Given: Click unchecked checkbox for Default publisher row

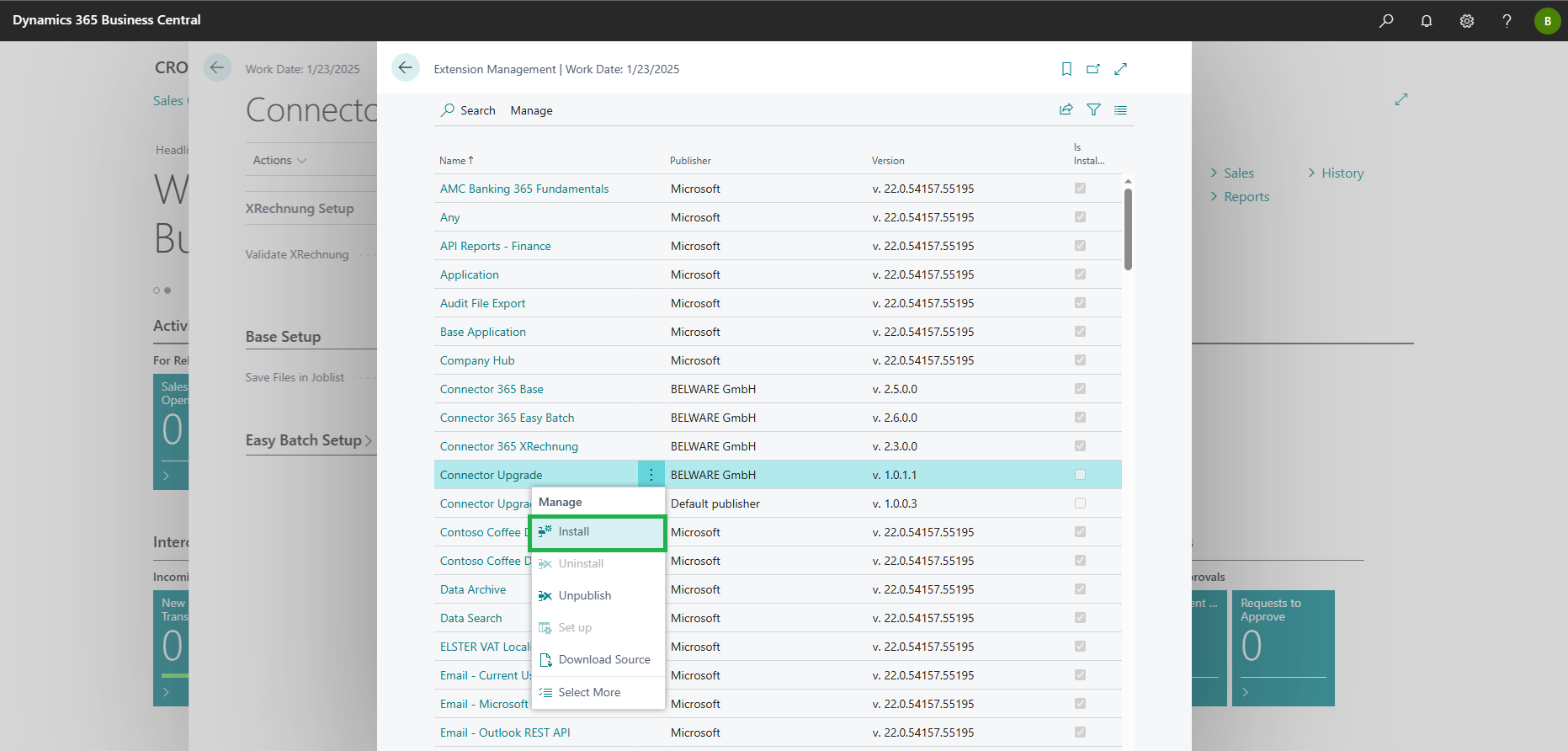Looking at the screenshot, I should pos(1080,503).
